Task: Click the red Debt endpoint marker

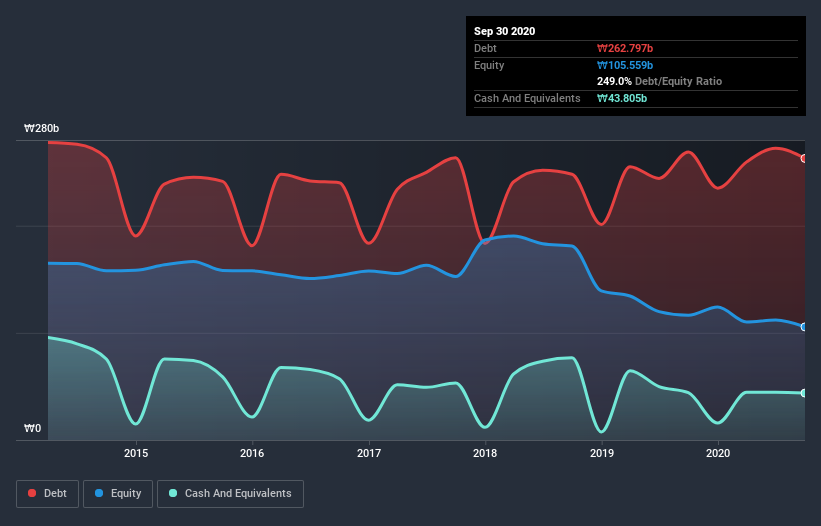Action: pos(804,159)
